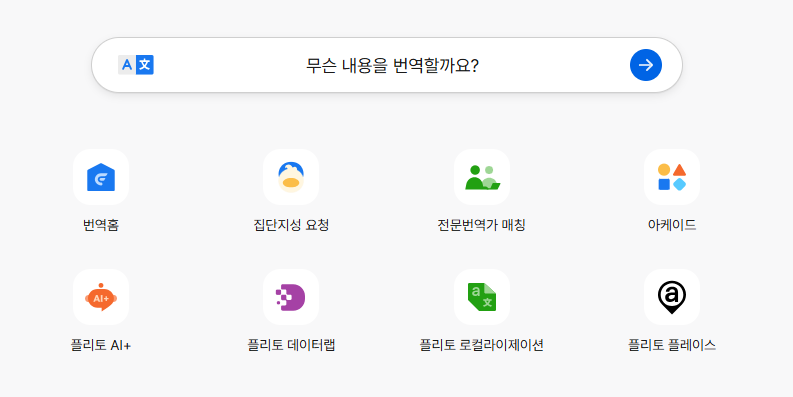Click the 플리토 데이터랩 text label
The height and width of the screenshot is (397, 793).
coord(291,345)
